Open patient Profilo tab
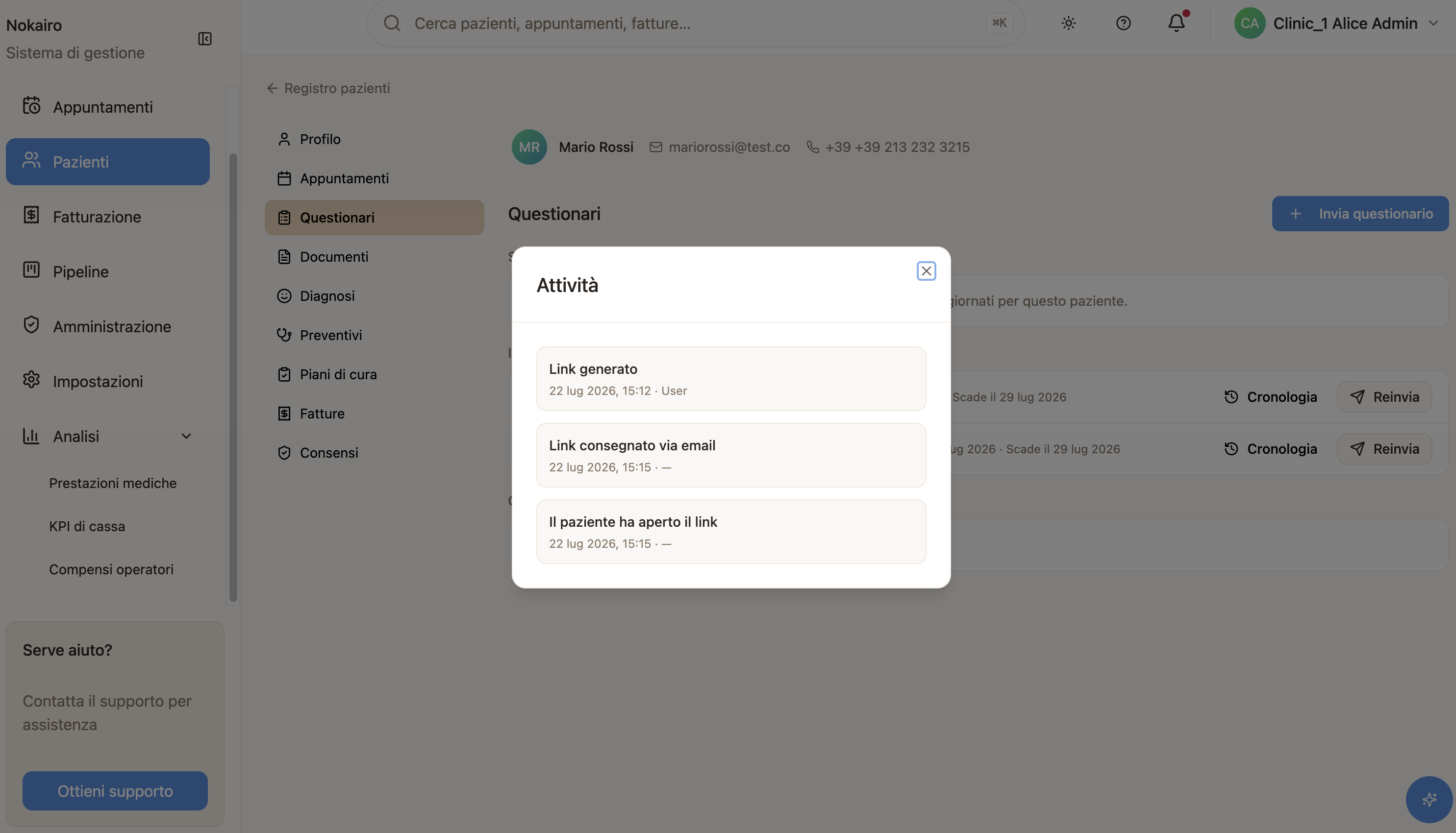 pyautogui.click(x=375, y=140)
